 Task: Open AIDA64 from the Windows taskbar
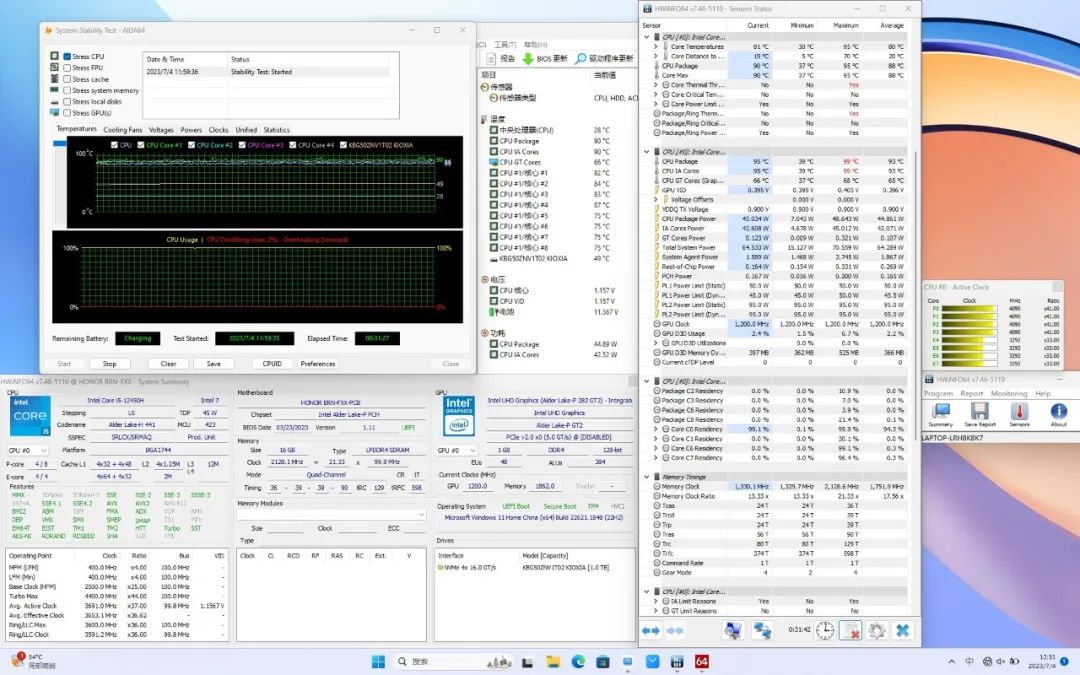click(x=701, y=661)
